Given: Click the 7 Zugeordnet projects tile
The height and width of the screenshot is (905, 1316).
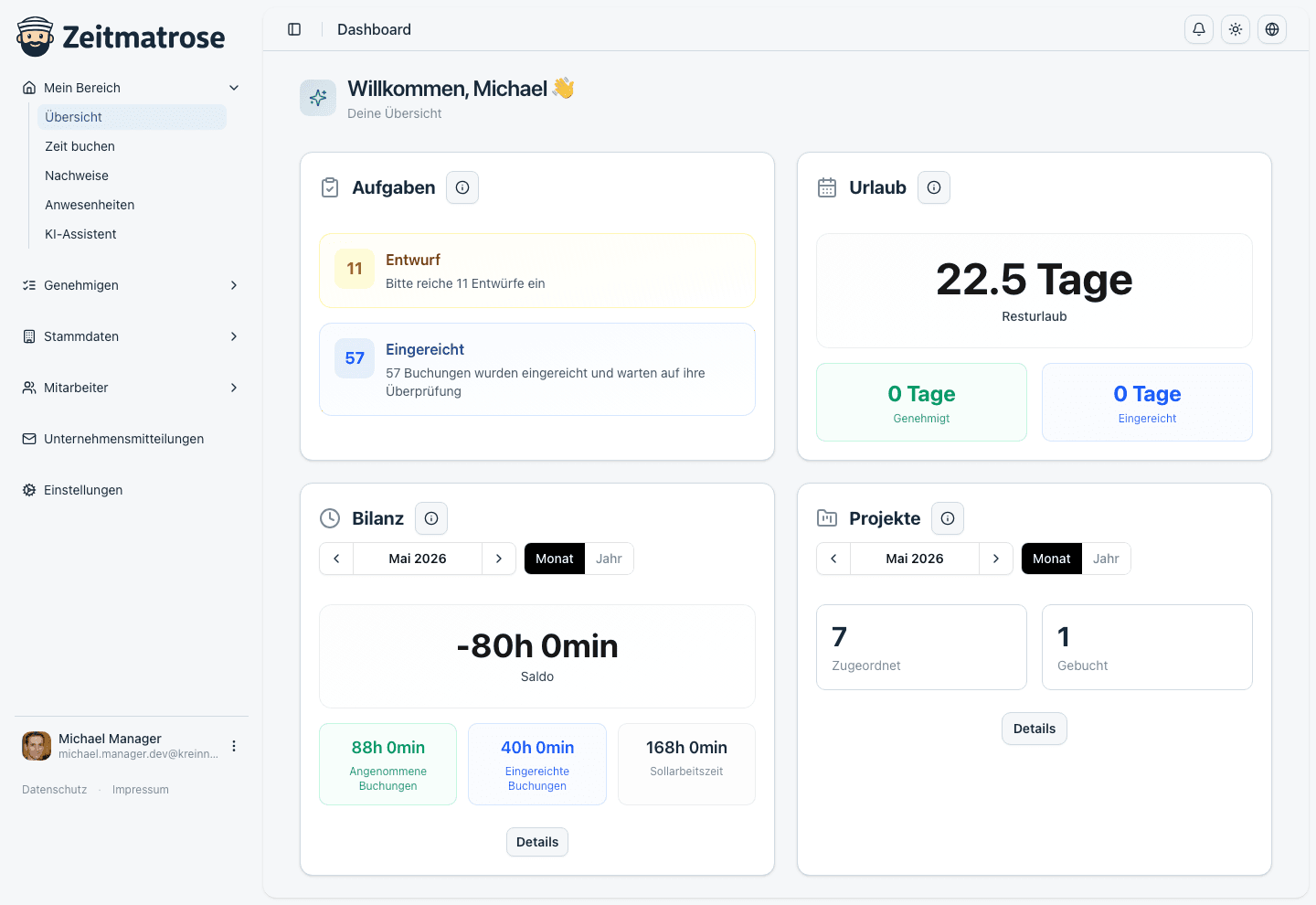Looking at the screenshot, I should pos(921,647).
